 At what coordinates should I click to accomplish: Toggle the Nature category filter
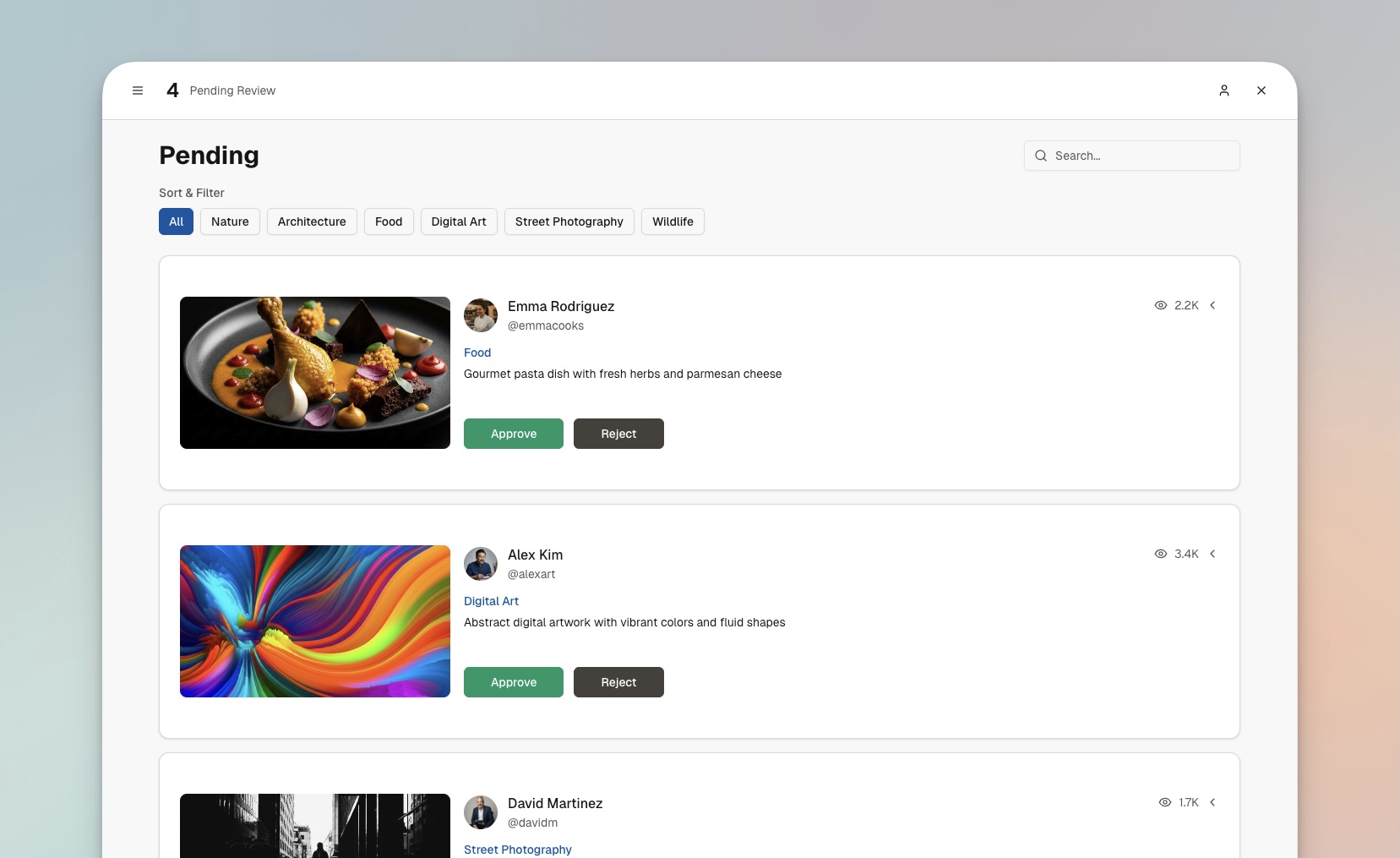230,221
